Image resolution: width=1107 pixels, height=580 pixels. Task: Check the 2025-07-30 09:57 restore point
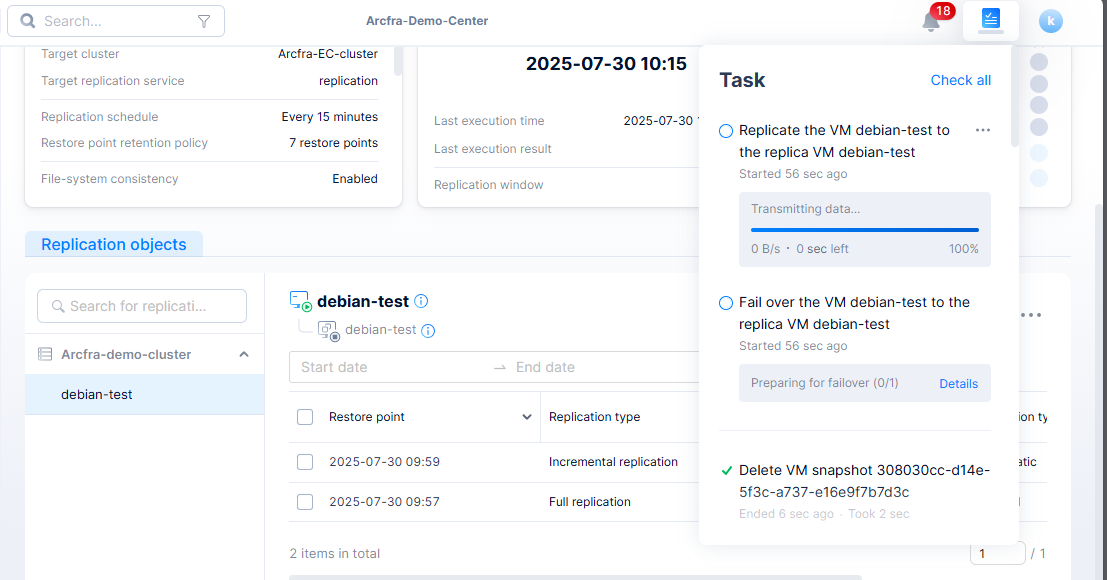[x=305, y=502]
